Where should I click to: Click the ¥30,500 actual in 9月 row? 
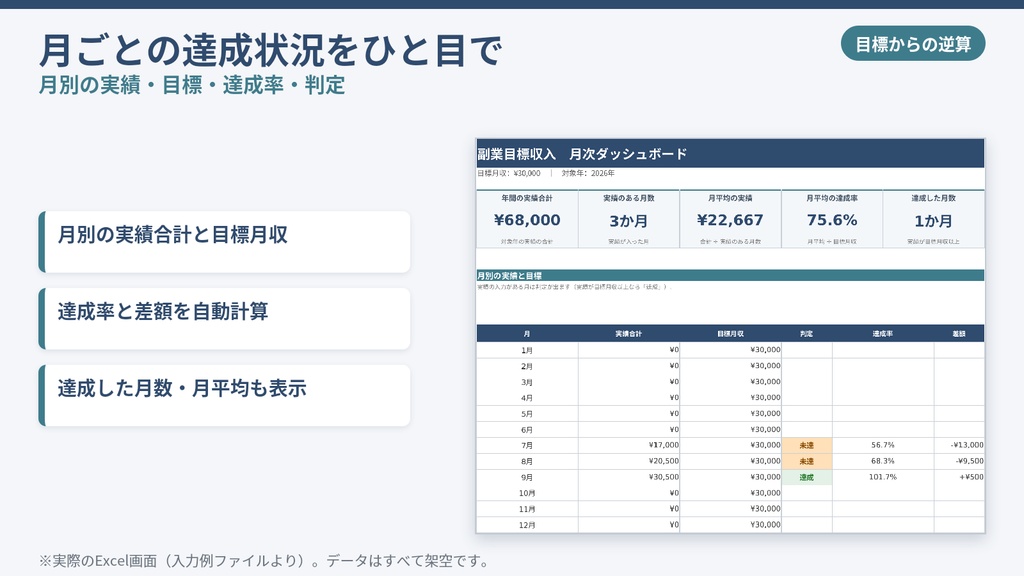(664, 477)
